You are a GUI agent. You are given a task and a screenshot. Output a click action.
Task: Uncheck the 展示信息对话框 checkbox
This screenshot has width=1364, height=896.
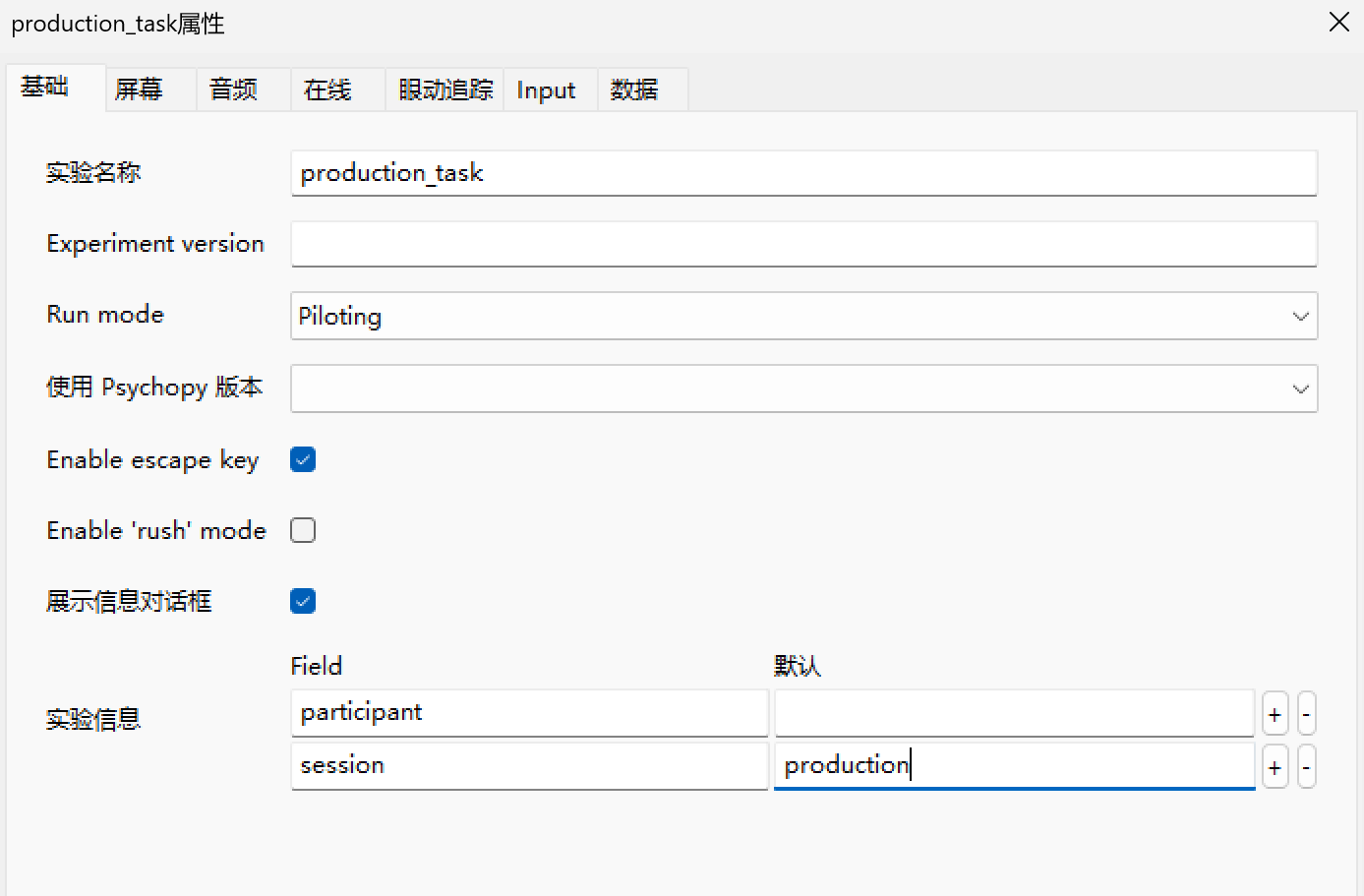(x=303, y=601)
